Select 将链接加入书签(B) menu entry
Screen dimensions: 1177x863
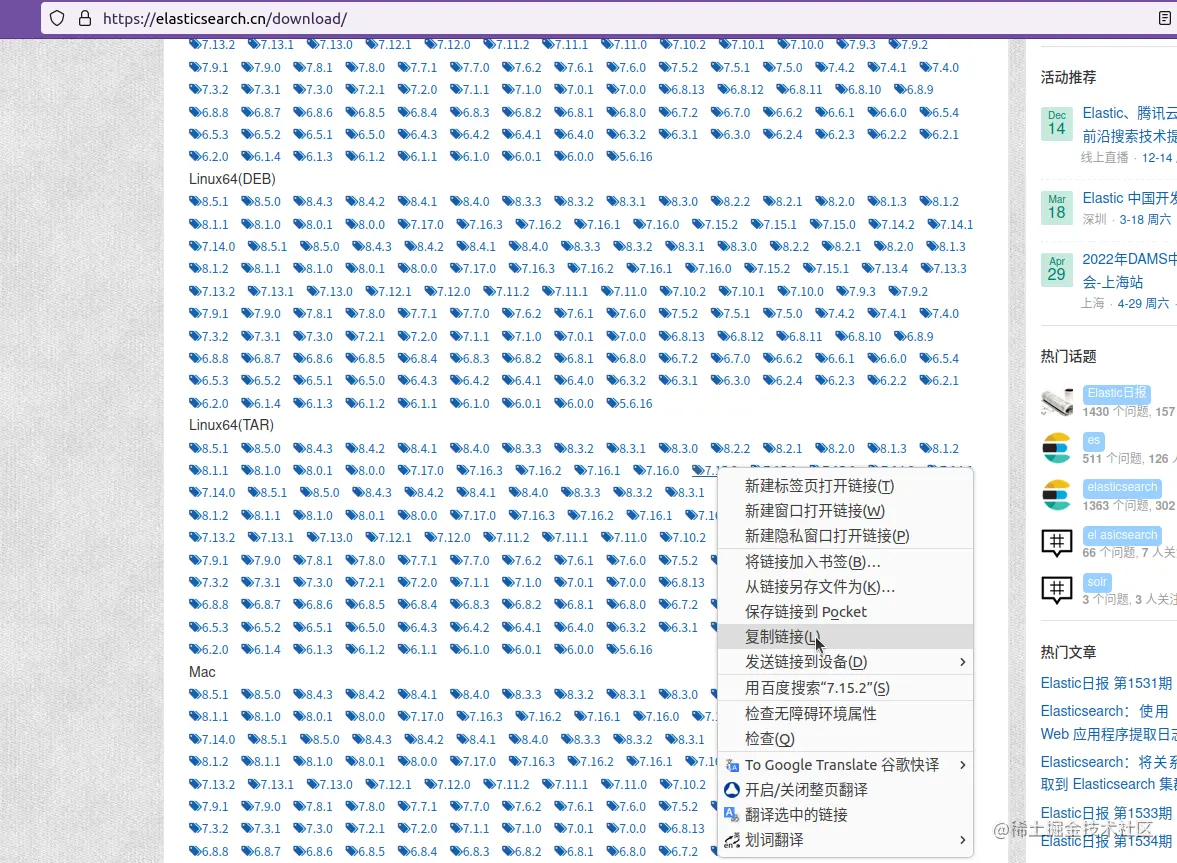(845, 562)
